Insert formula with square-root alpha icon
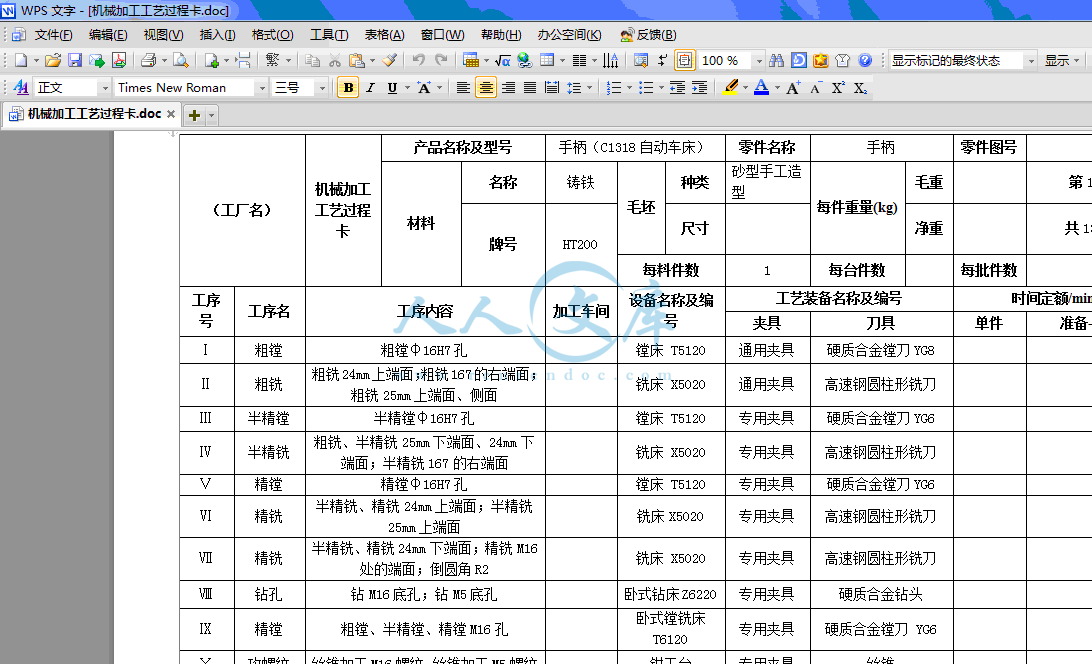 (x=503, y=61)
